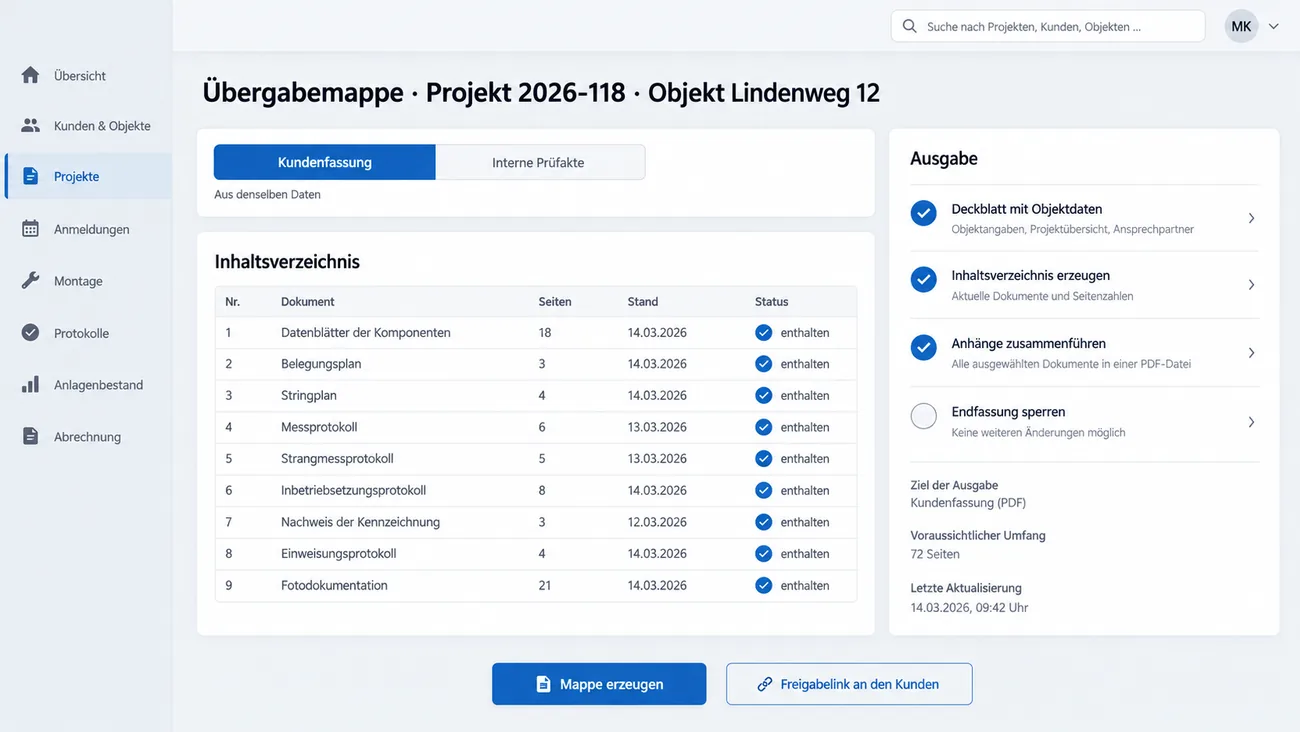Expand the Deckblatt mit Objektdaten chevron
This screenshot has height=732, width=1300.
click(x=1251, y=218)
